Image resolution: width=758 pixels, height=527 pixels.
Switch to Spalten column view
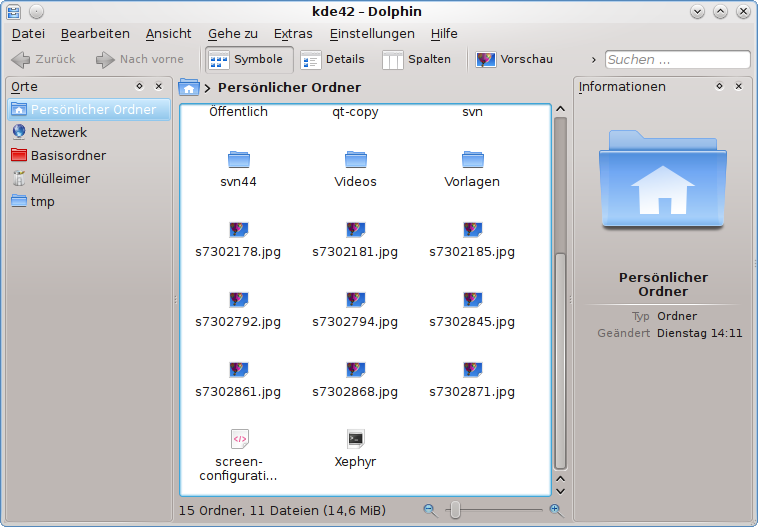(417, 60)
